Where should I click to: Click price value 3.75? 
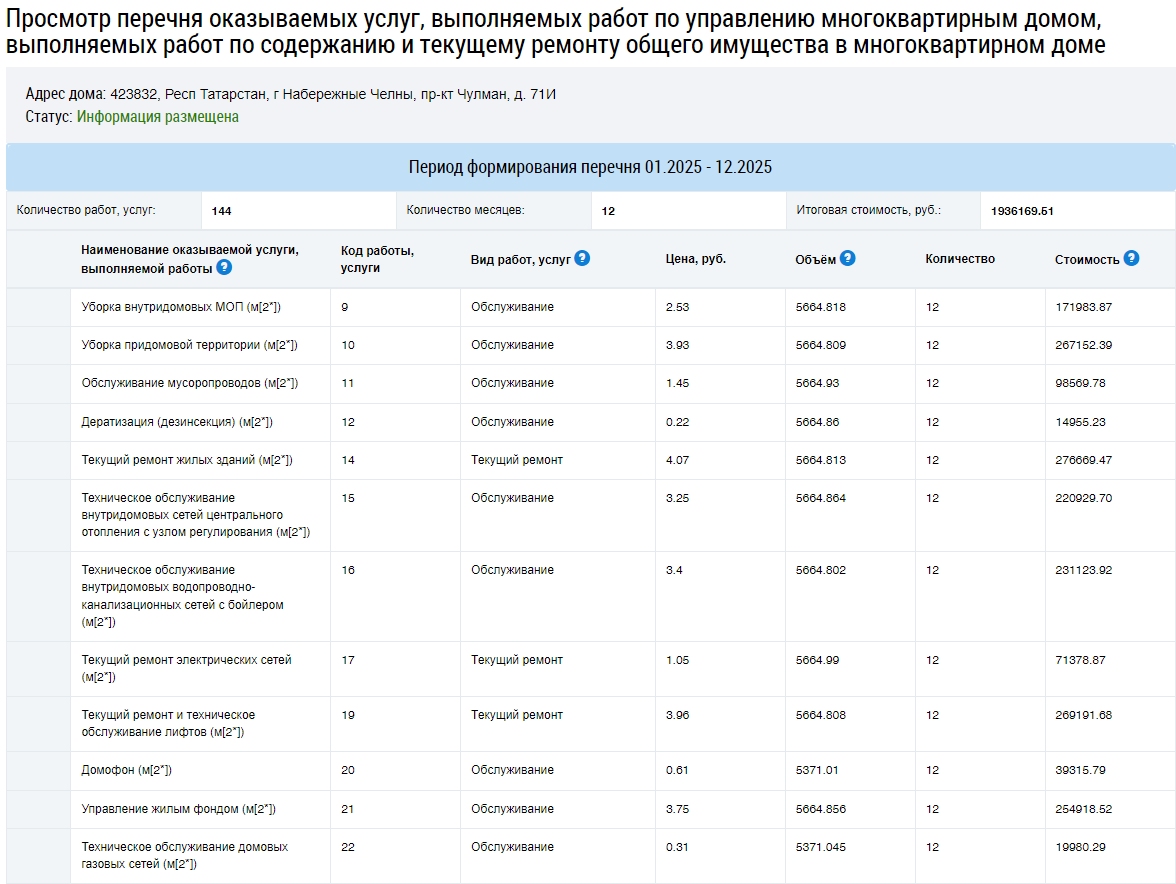pyautogui.click(x=677, y=809)
